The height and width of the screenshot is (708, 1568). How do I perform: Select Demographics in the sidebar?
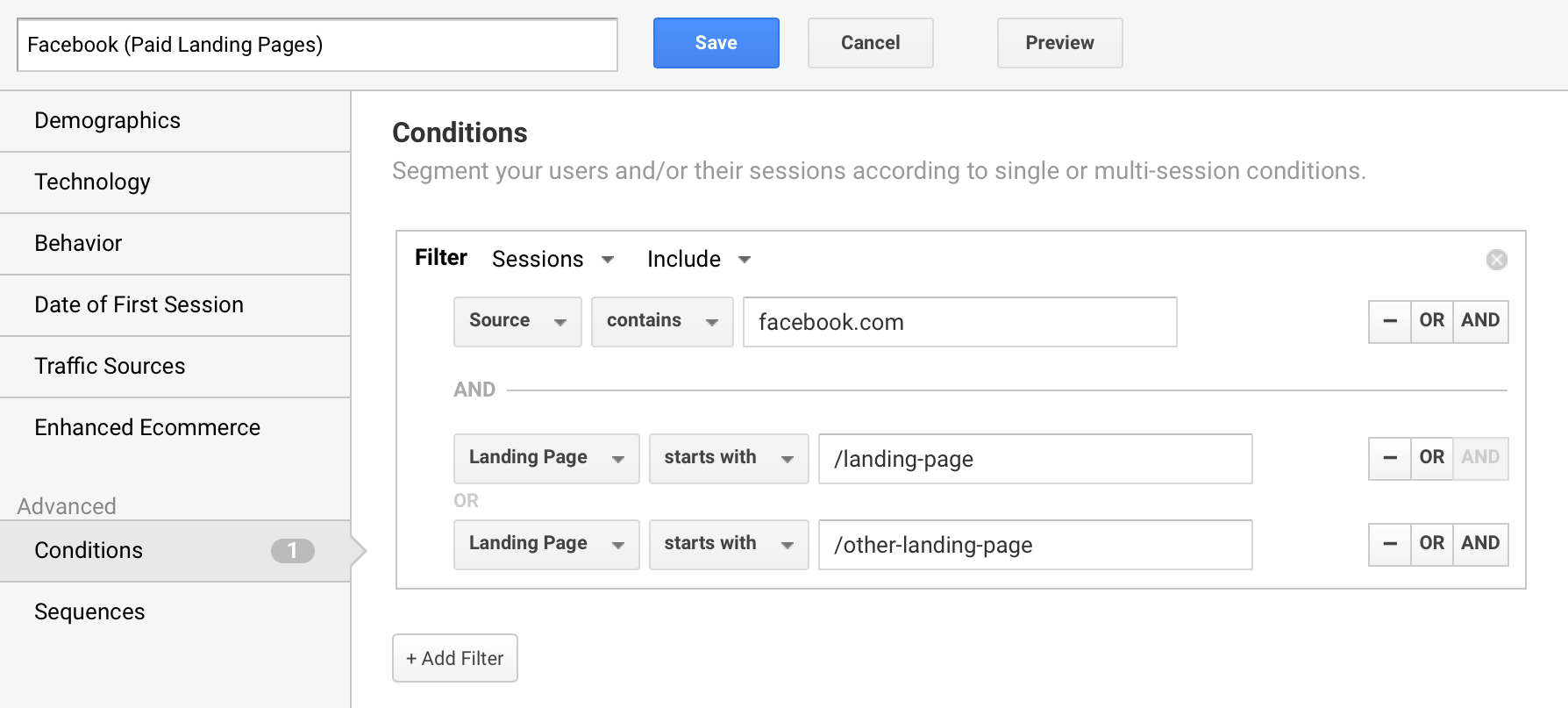pyautogui.click(x=107, y=120)
